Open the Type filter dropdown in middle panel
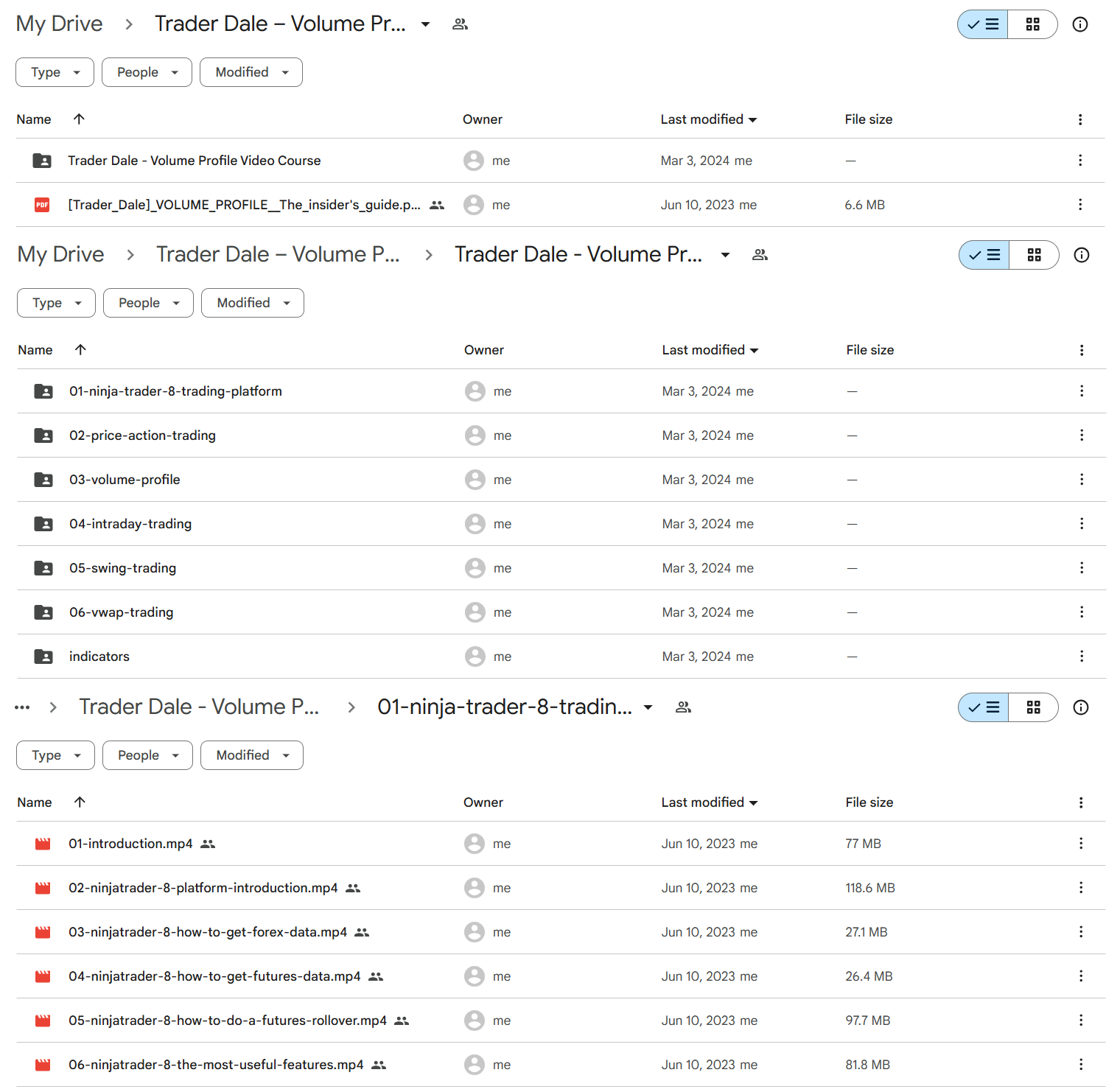The image size is (1120, 1092). click(x=57, y=303)
